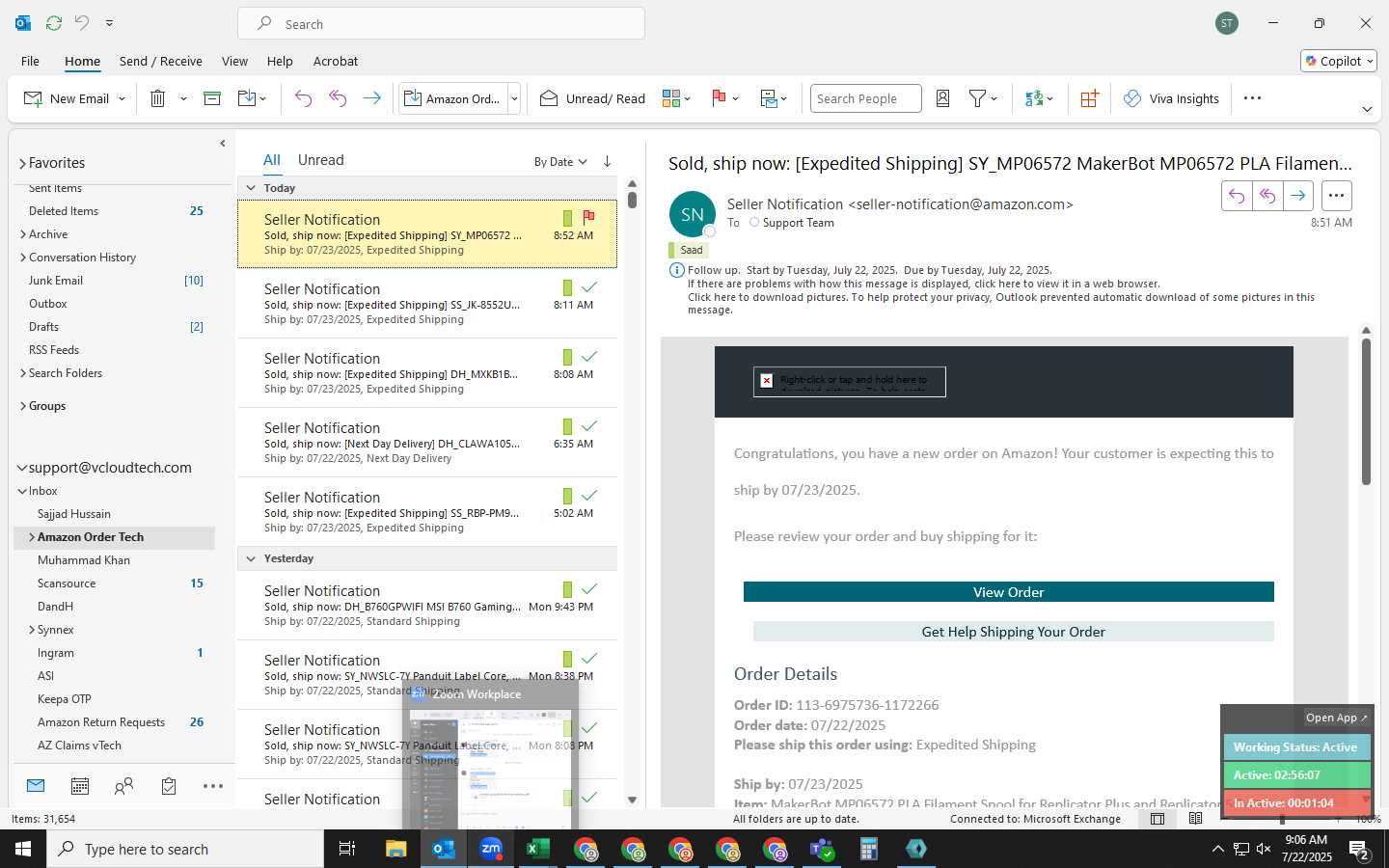Delete the selected message with trash icon
1389x868 pixels.
[x=158, y=98]
